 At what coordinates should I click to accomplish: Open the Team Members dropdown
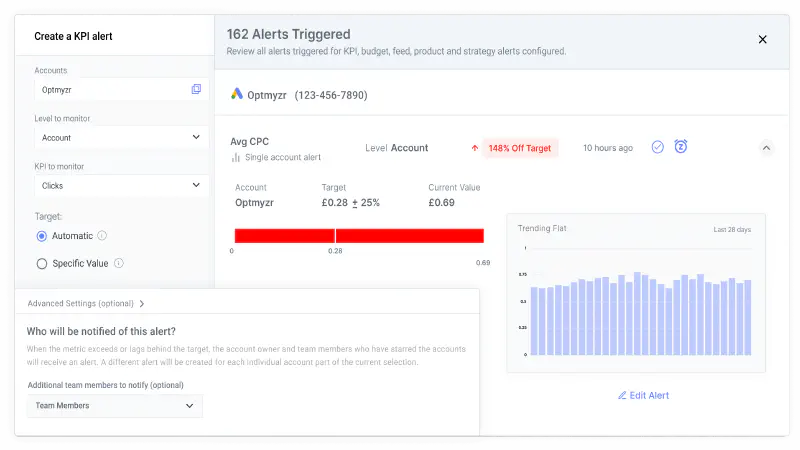[x=115, y=406]
